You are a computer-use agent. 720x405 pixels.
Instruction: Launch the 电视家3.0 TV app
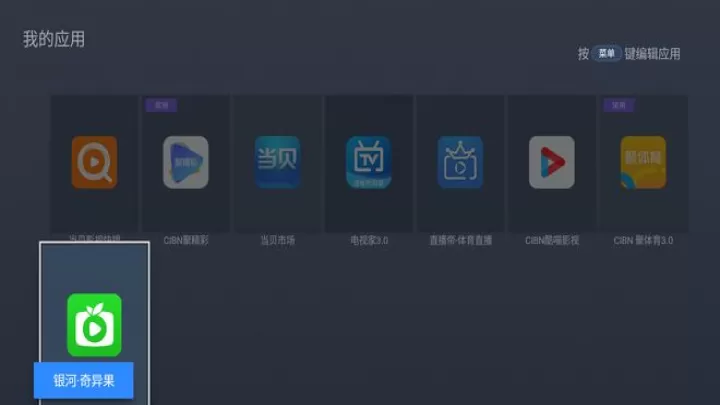click(369, 162)
